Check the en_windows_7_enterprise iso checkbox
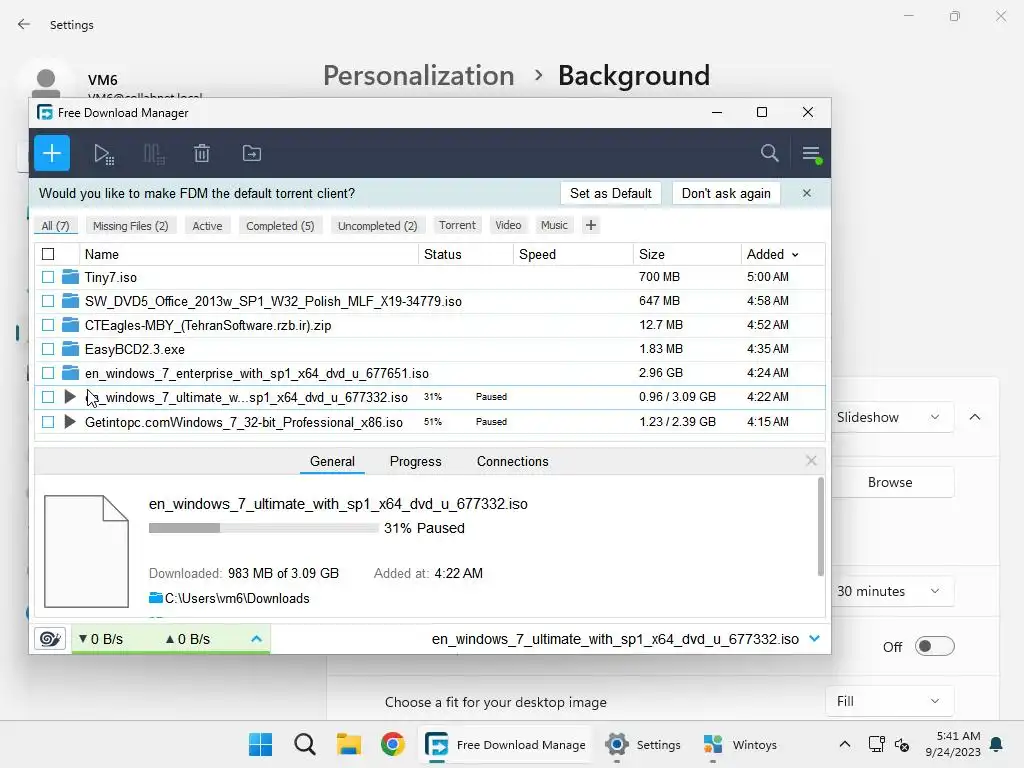This screenshot has height=768, width=1024. point(48,373)
